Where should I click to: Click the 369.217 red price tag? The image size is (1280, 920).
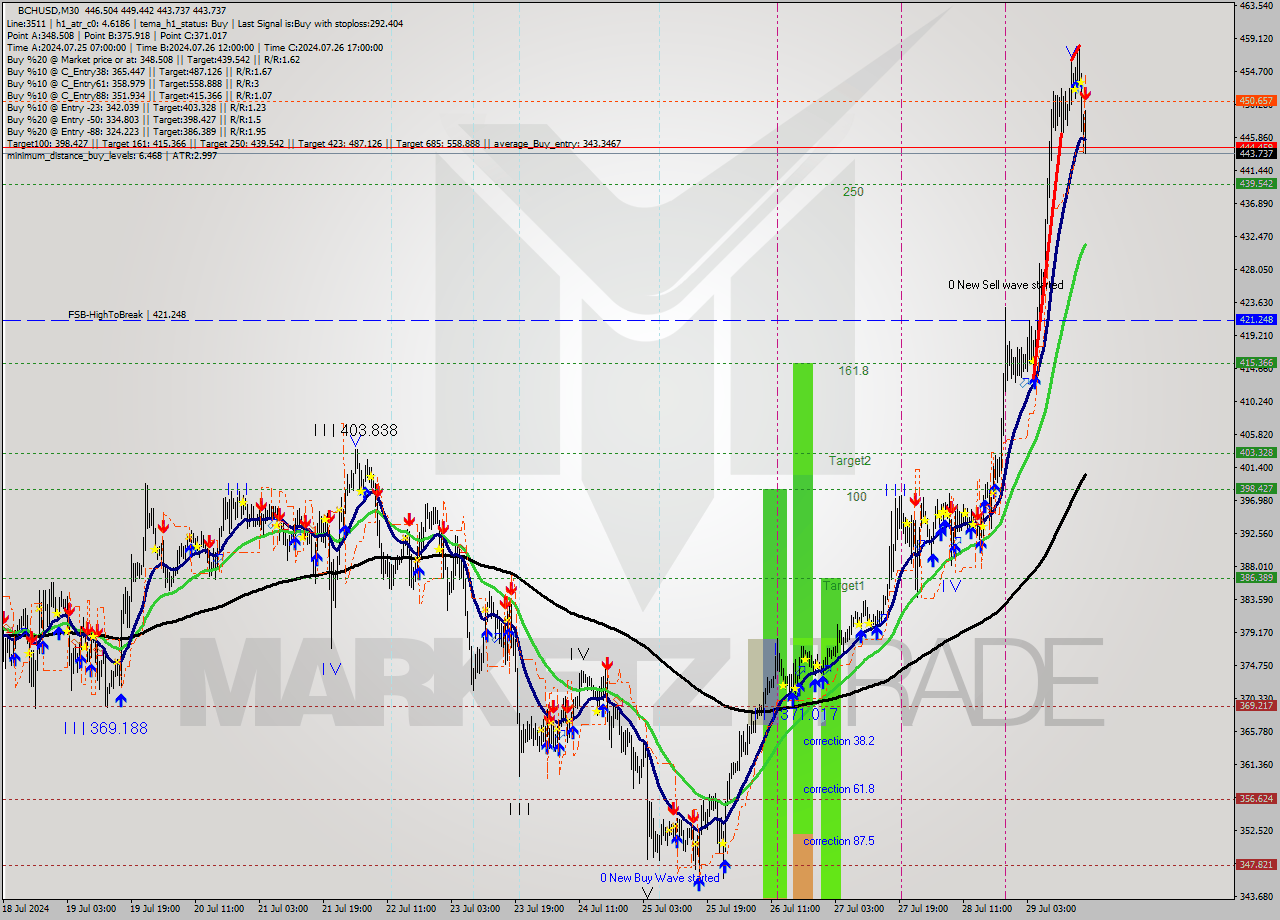tap(1256, 706)
